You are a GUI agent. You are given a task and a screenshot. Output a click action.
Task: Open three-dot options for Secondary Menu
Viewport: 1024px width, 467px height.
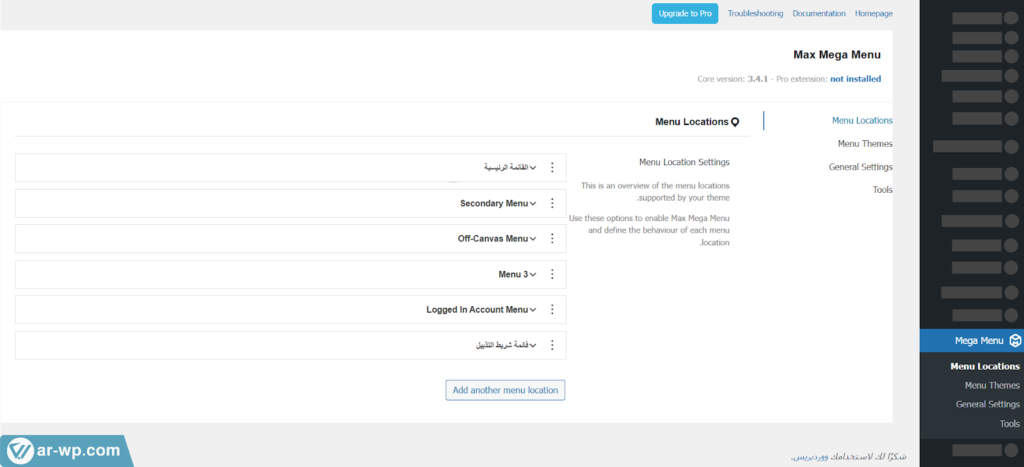coord(552,203)
